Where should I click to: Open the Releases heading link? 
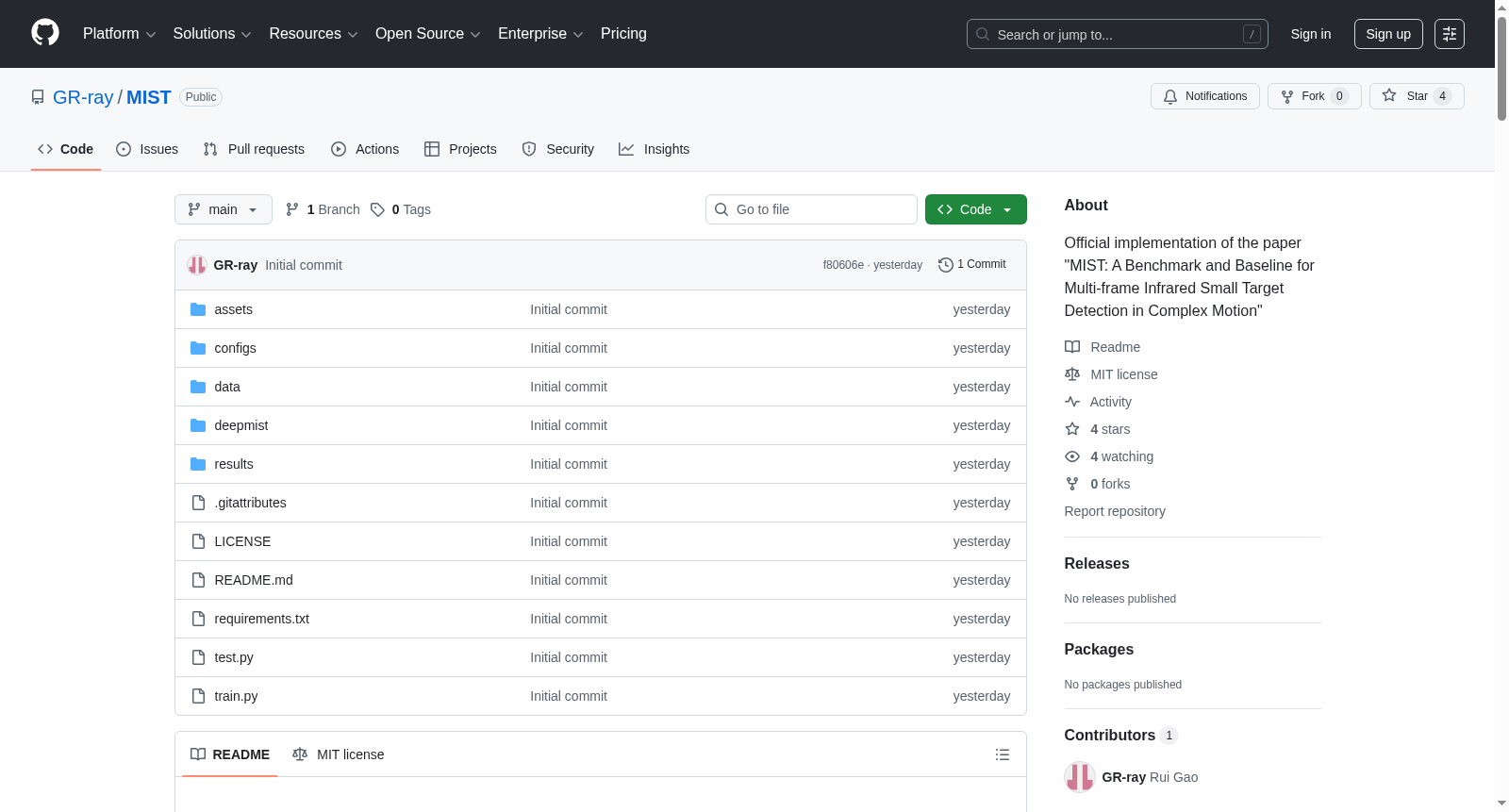click(1097, 563)
